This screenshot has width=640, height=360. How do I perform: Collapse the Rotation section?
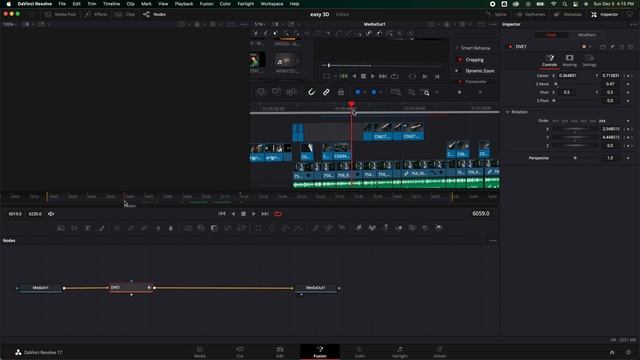[508, 112]
